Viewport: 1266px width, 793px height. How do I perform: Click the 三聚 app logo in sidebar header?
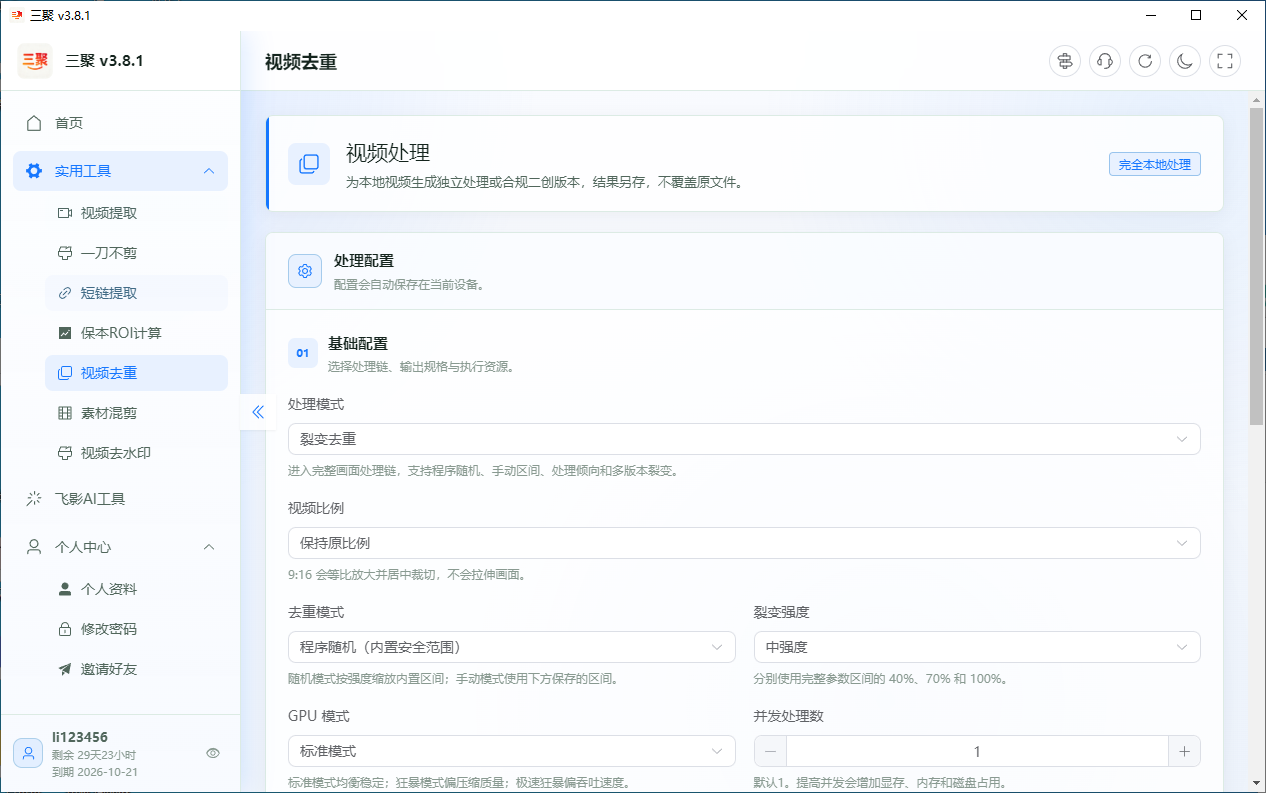[x=35, y=61]
